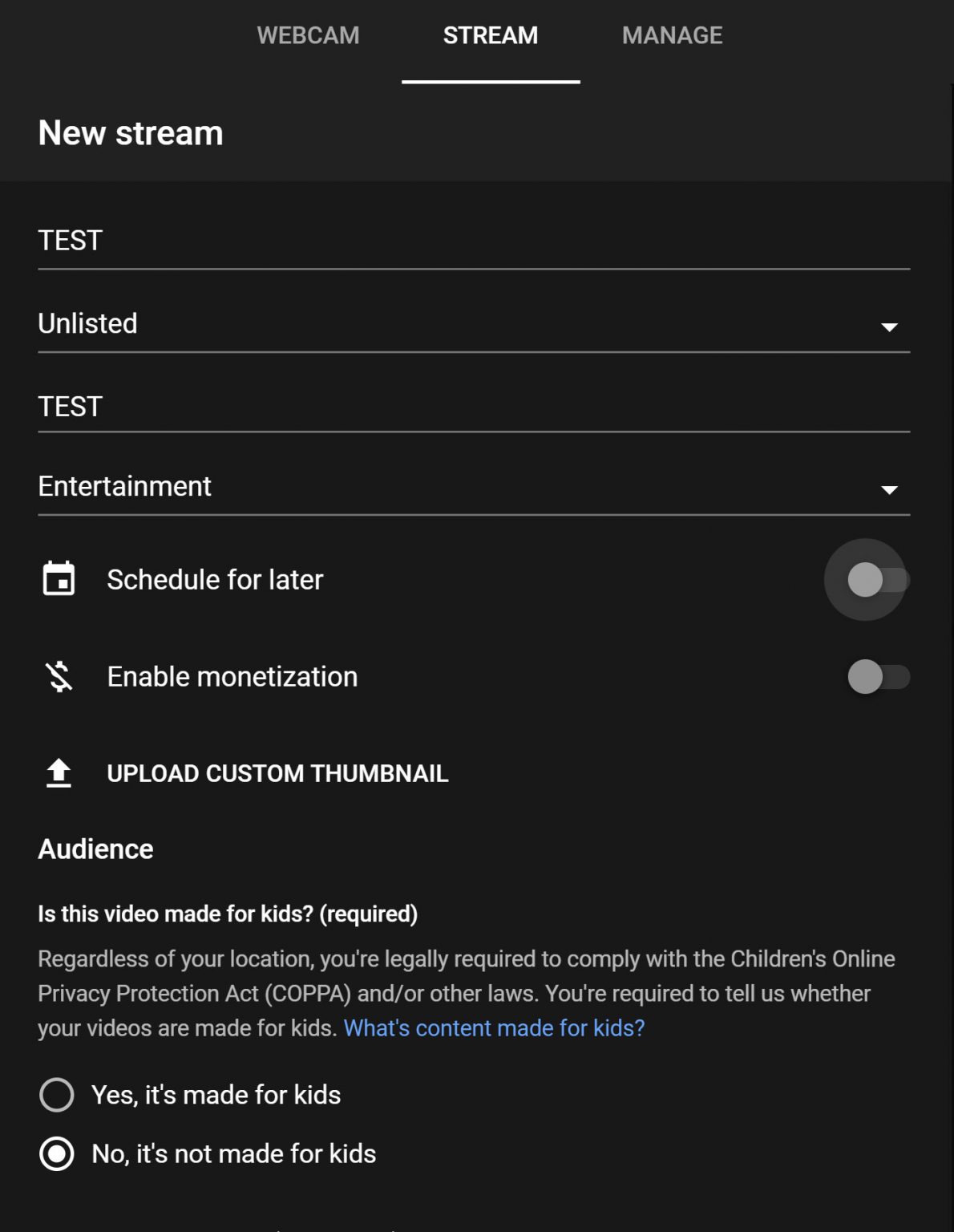Select "No, it's not made for kids" radio
The width and height of the screenshot is (954, 1232).
(57, 1153)
